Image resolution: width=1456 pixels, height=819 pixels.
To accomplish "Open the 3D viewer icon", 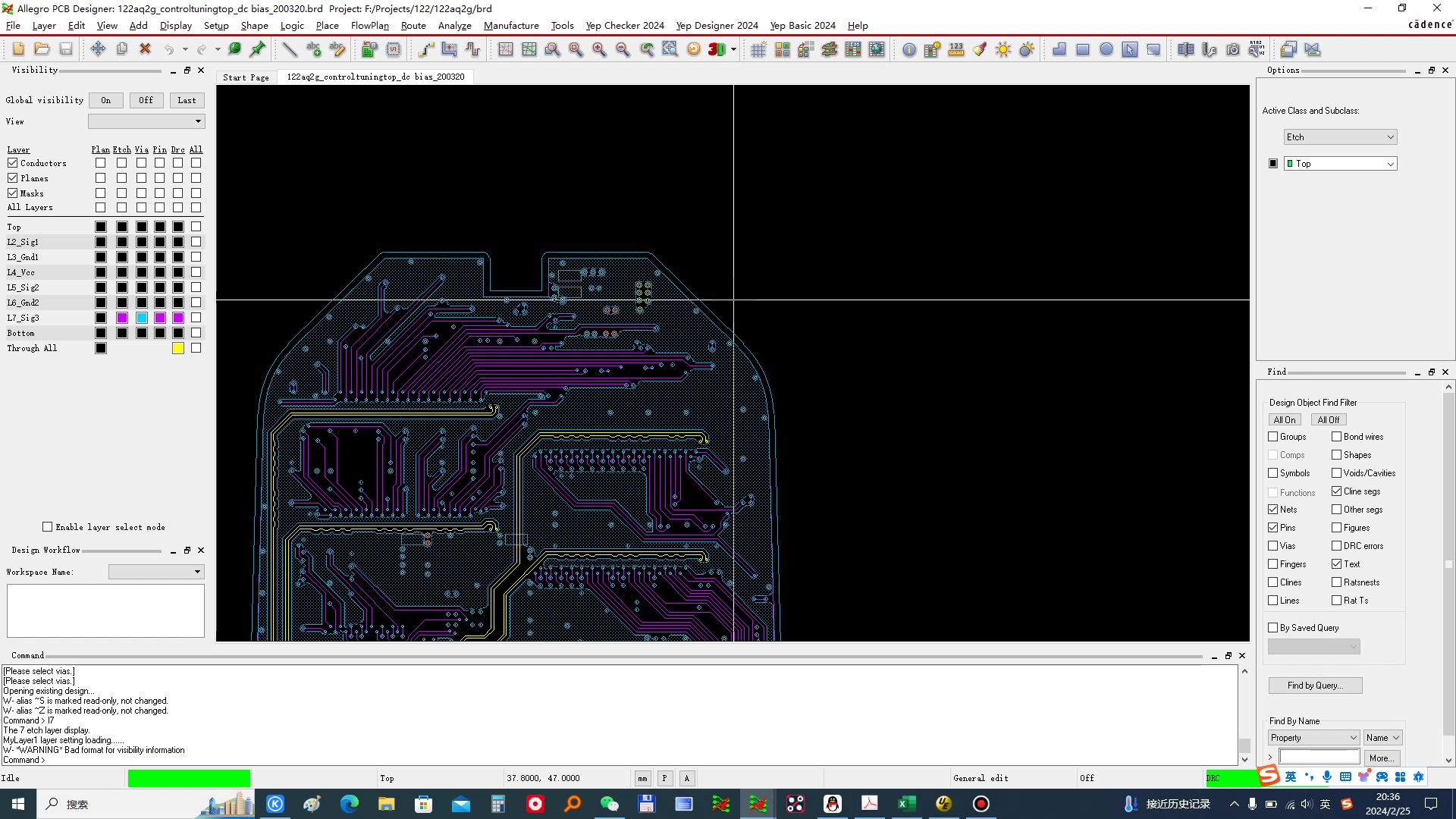I will [716, 49].
